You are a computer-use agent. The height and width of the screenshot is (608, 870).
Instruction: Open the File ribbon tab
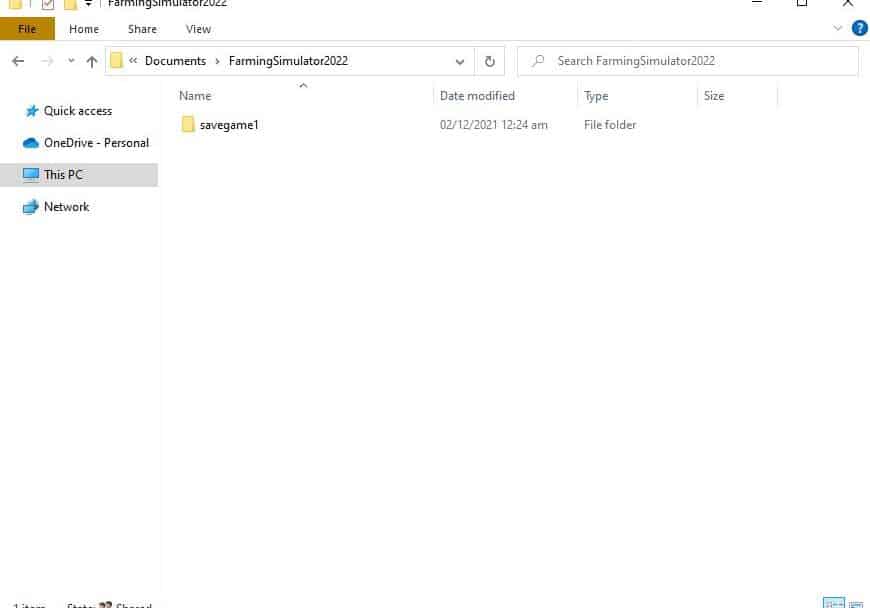tap(27, 29)
